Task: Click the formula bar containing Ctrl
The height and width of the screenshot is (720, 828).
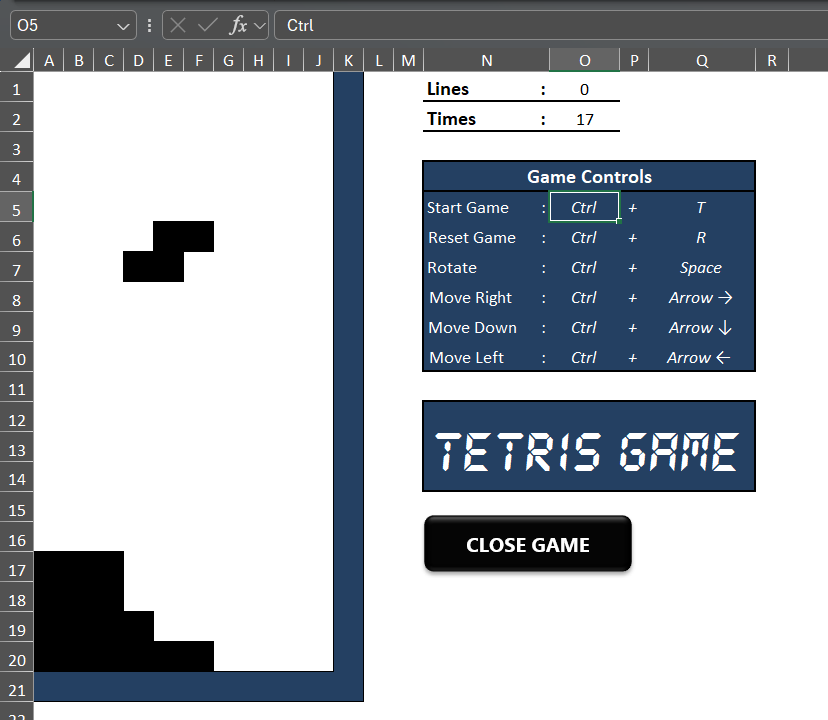Action: click(551, 25)
